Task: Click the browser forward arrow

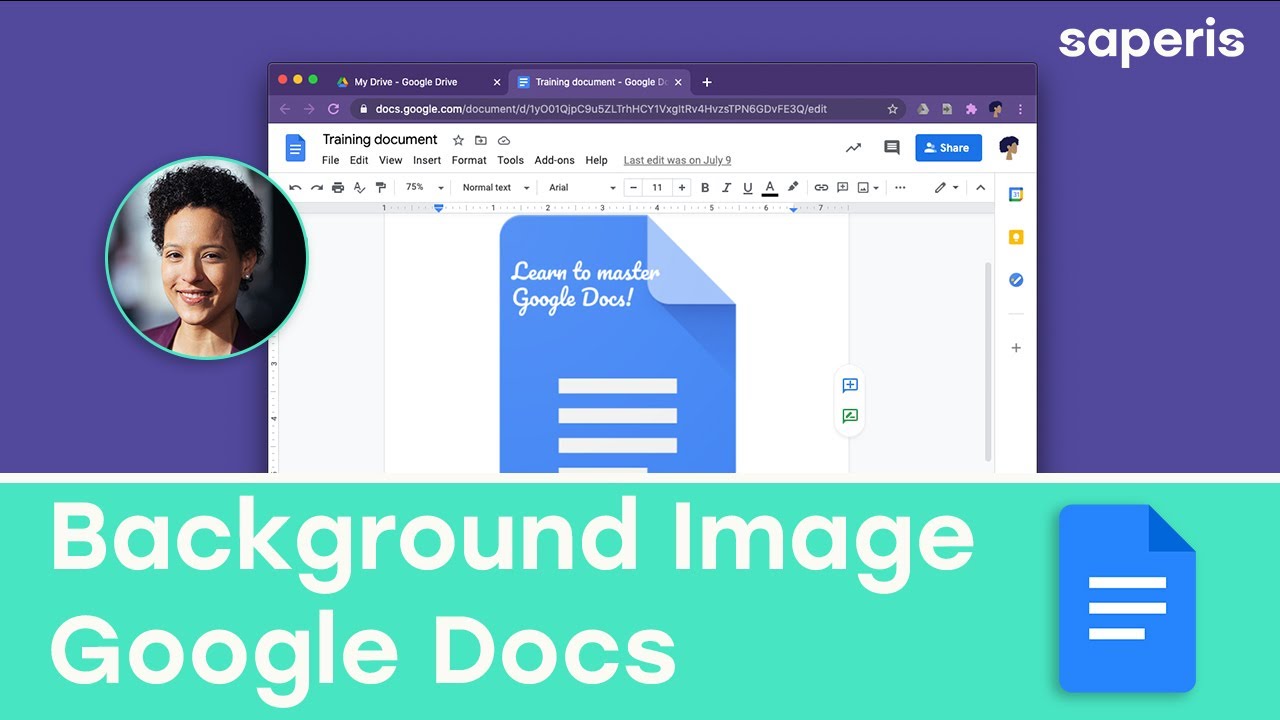Action: pyautogui.click(x=309, y=109)
